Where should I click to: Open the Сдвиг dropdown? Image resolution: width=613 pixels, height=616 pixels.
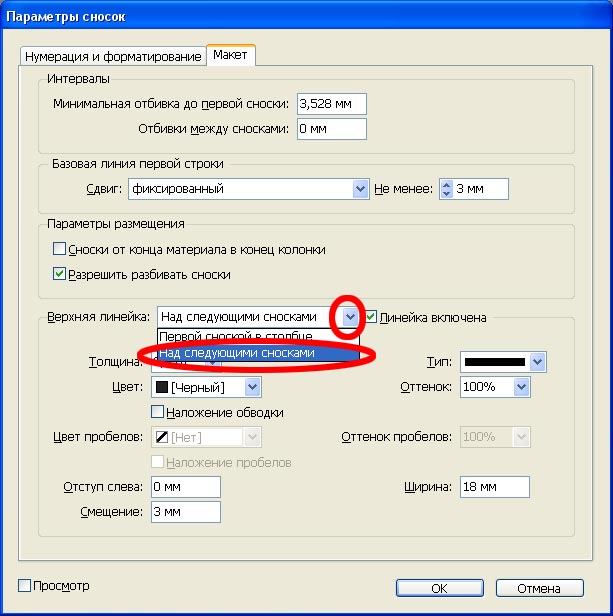click(x=360, y=189)
